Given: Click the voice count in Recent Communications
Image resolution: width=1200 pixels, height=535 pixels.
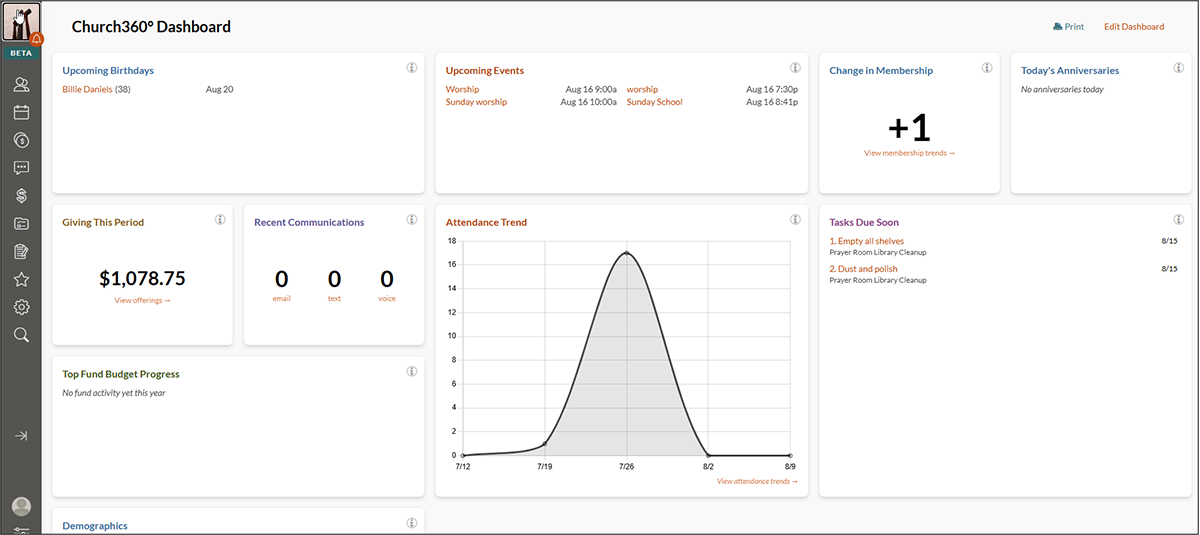Looking at the screenshot, I should pos(387,279).
